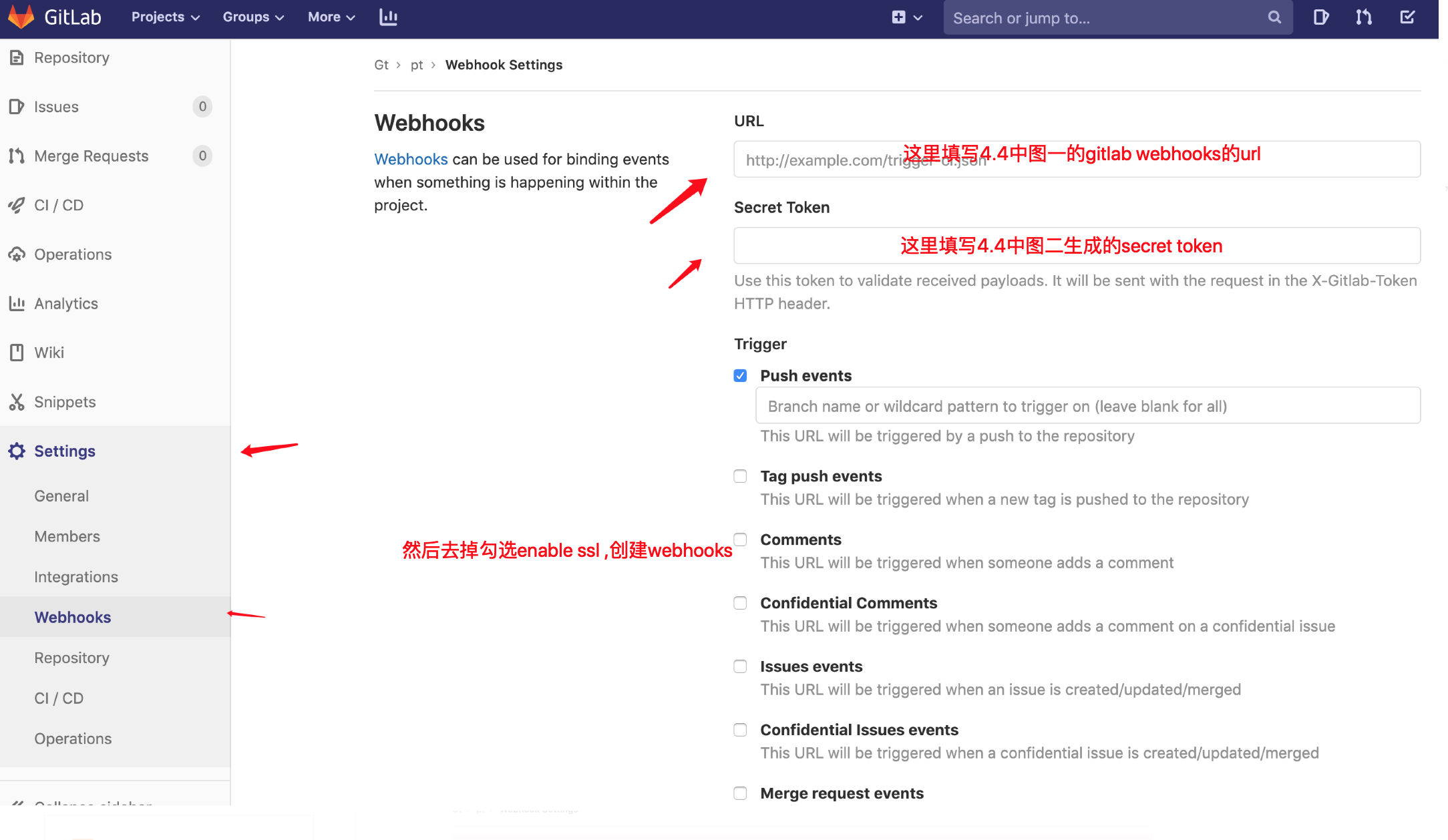Open the CI / CD rocket sidebar item

click(59, 205)
